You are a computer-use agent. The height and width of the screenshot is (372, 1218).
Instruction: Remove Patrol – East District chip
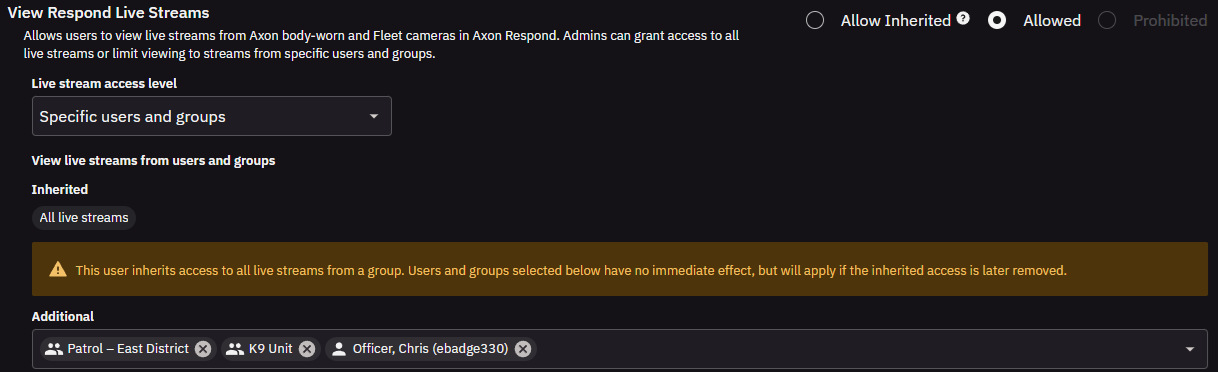[203, 349]
